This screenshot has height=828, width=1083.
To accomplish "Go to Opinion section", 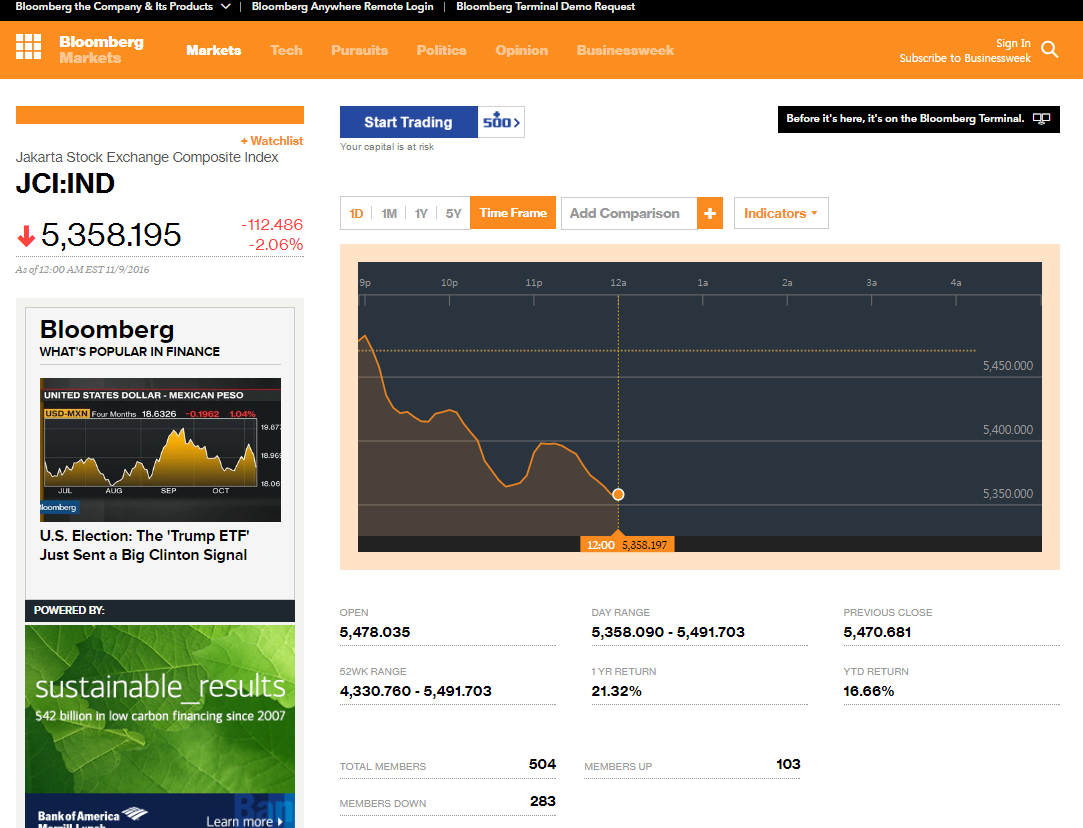I will click(x=521, y=50).
